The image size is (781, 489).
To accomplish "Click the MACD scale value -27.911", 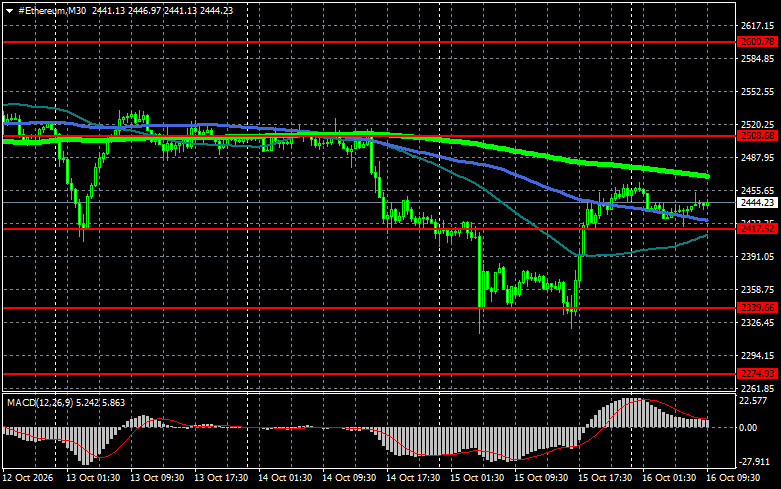I will tap(753, 462).
